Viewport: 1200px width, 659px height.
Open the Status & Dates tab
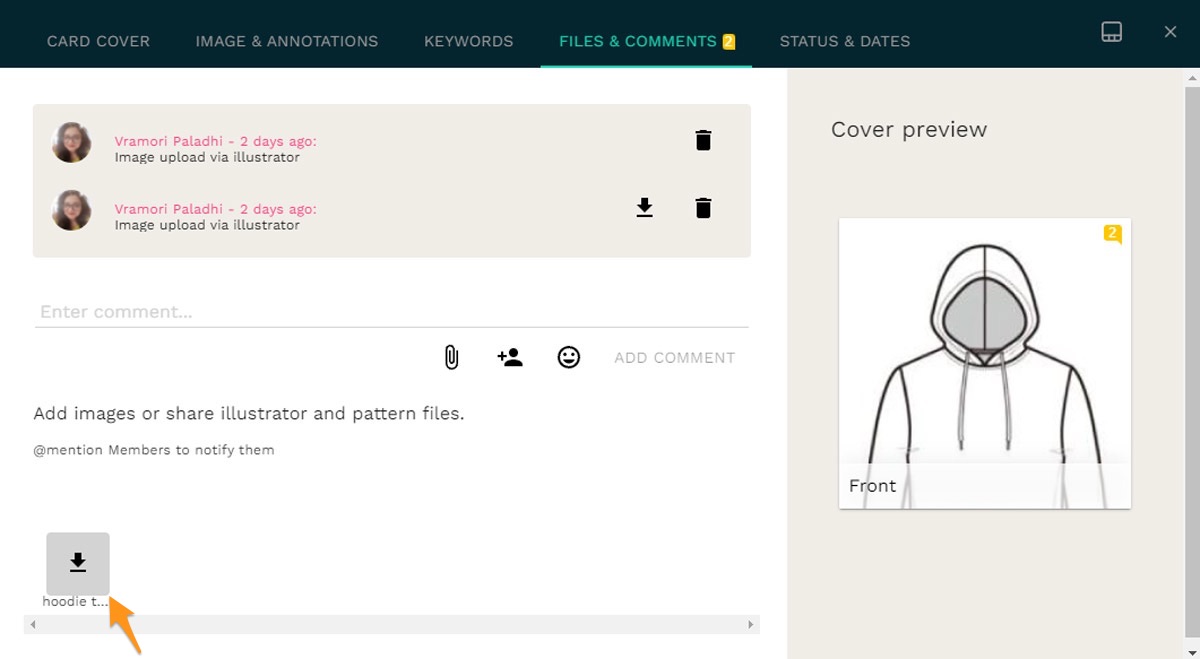point(845,41)
